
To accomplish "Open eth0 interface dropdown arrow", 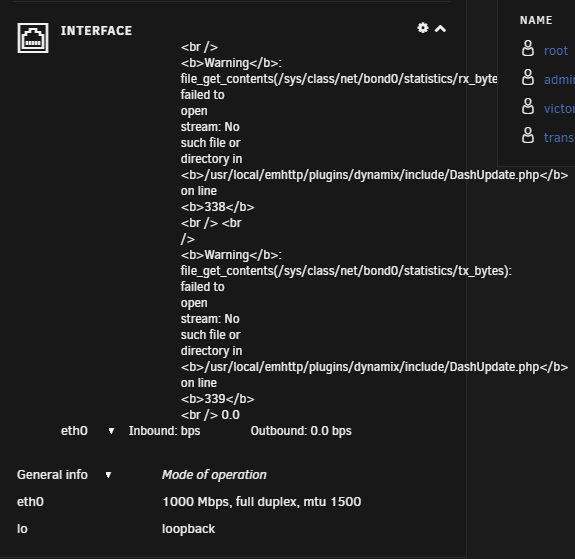I will click(x=111, y=431).
